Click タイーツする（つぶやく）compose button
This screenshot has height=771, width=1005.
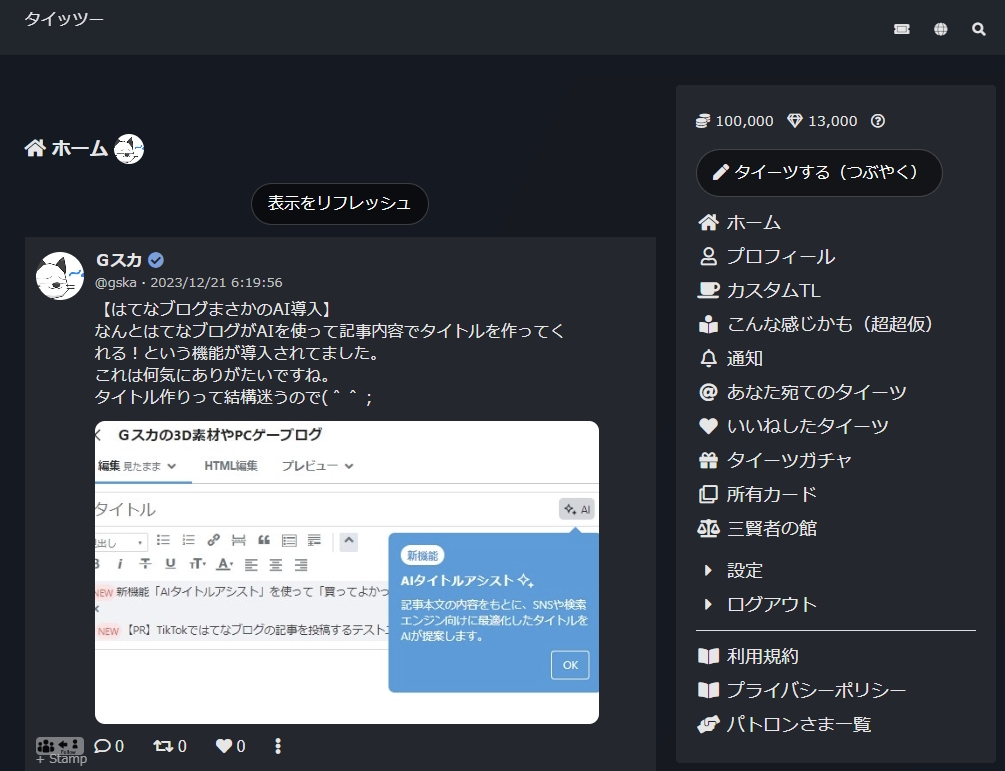819,172
